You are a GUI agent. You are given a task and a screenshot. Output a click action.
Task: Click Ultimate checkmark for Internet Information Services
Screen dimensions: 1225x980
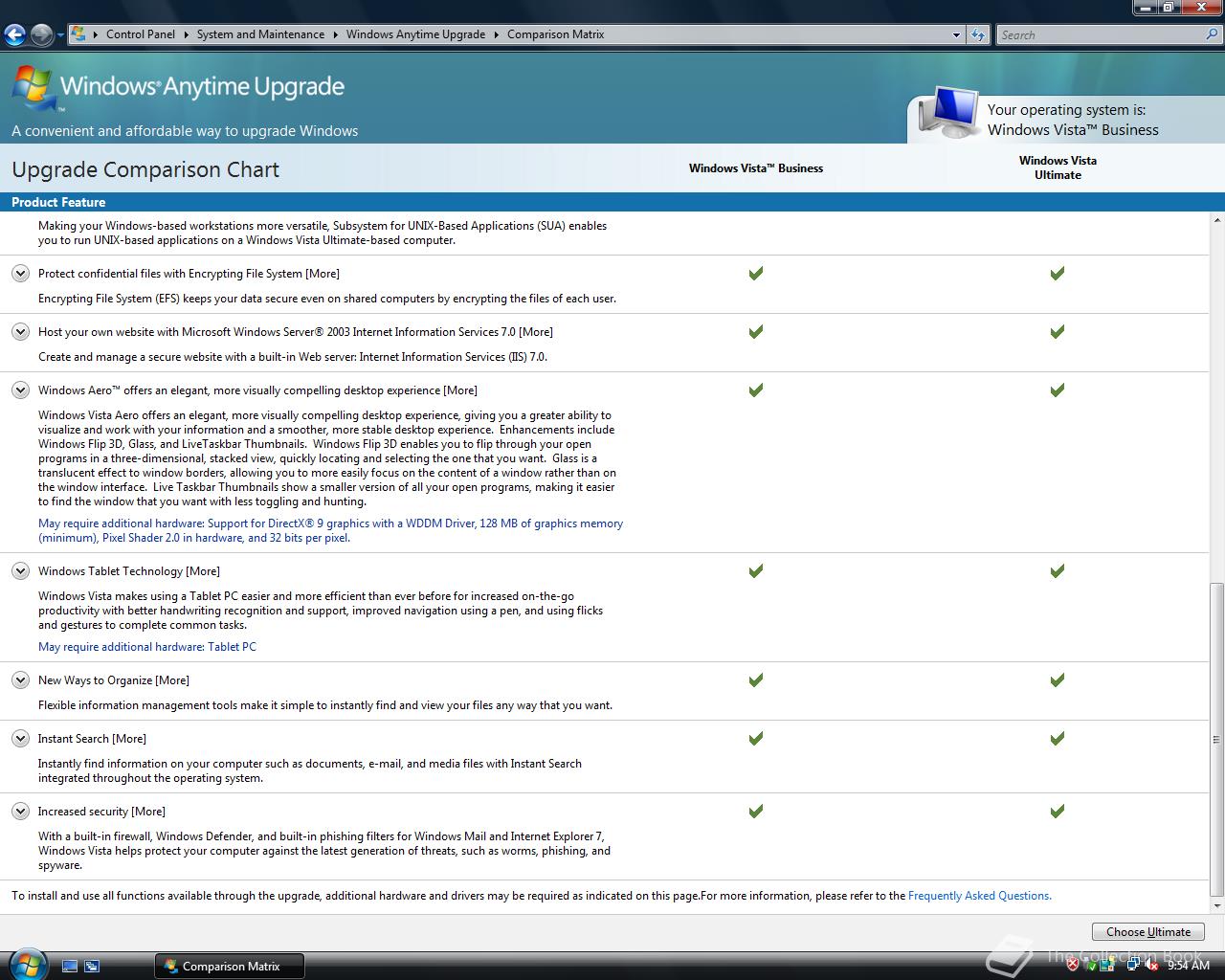click(1058, 332)
